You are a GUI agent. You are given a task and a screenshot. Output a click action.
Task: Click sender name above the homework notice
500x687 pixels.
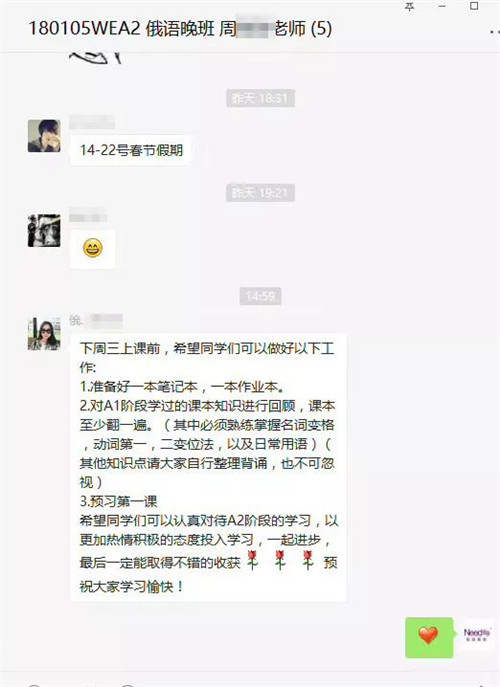pos(96,321)
